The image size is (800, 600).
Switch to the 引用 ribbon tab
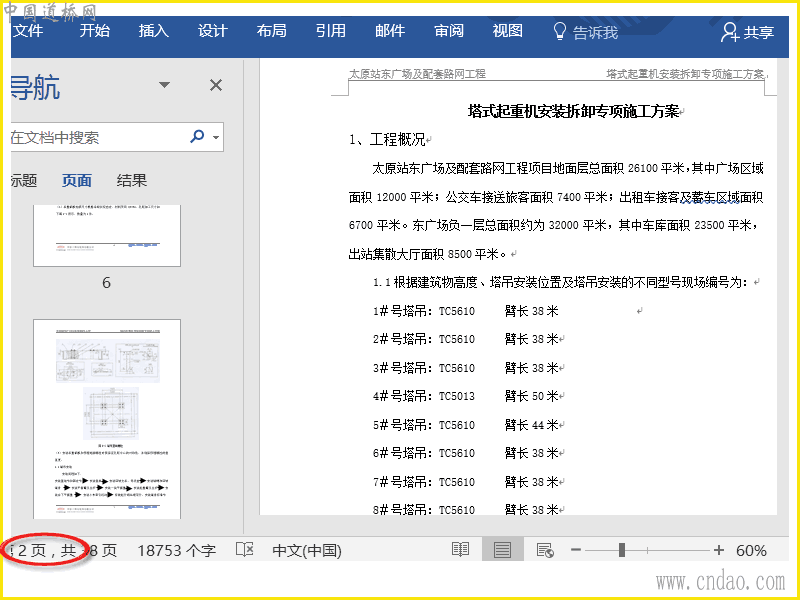[x=331, y=31]
